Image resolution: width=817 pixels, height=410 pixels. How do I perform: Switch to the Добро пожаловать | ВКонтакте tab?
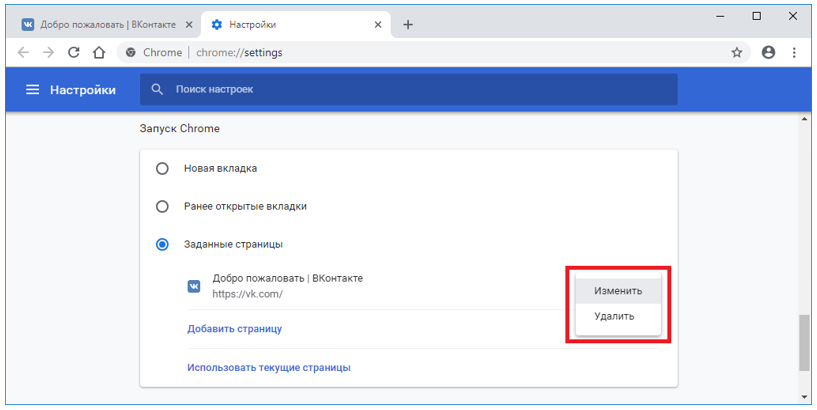pos(107,24)
